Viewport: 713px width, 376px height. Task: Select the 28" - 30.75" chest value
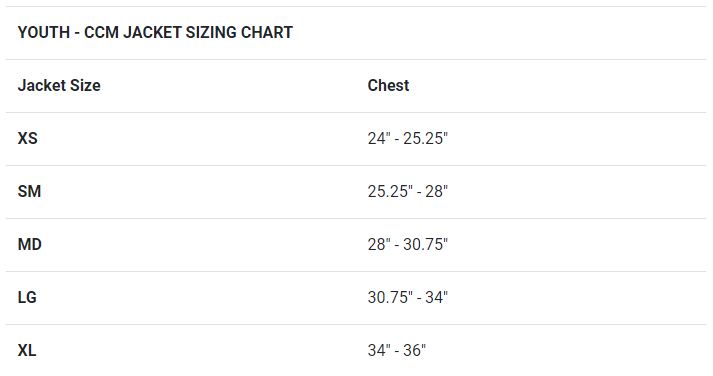[x=407, y=245]
